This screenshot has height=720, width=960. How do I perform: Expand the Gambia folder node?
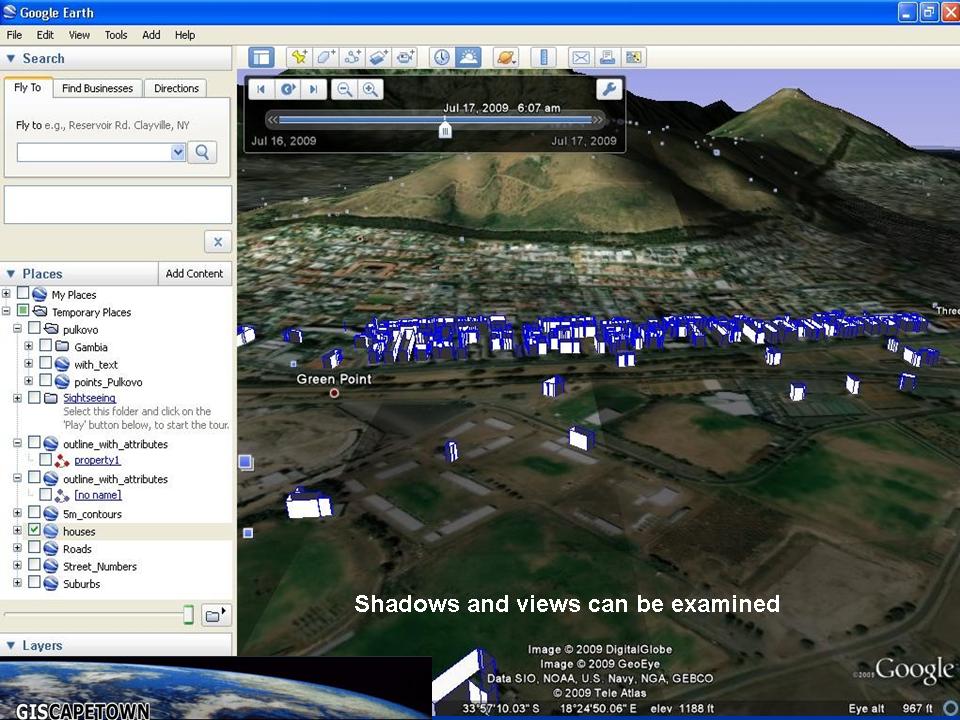coord(29,346)
